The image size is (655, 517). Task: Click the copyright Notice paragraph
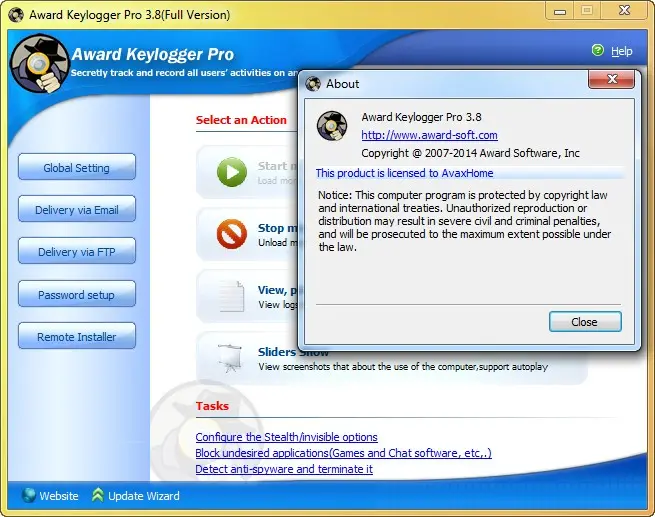465,221
